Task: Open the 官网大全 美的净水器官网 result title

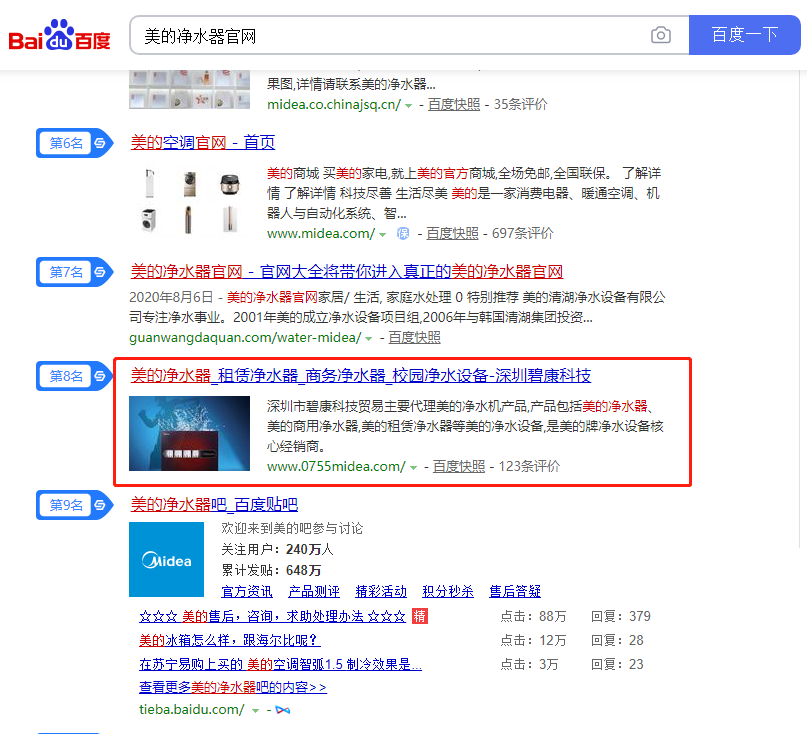Action: coord(346,271)
